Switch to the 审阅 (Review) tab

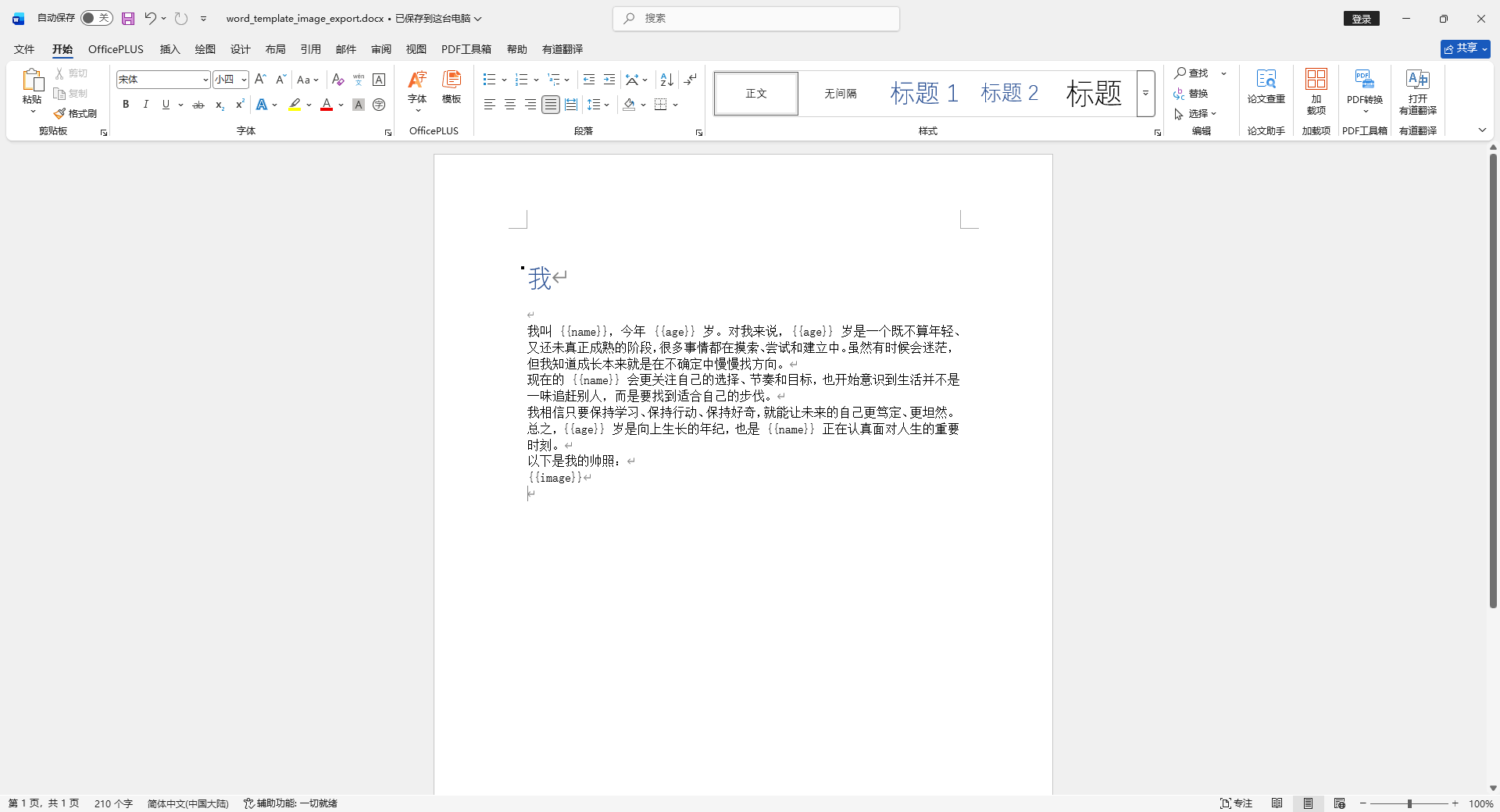(x=381, y=49)
